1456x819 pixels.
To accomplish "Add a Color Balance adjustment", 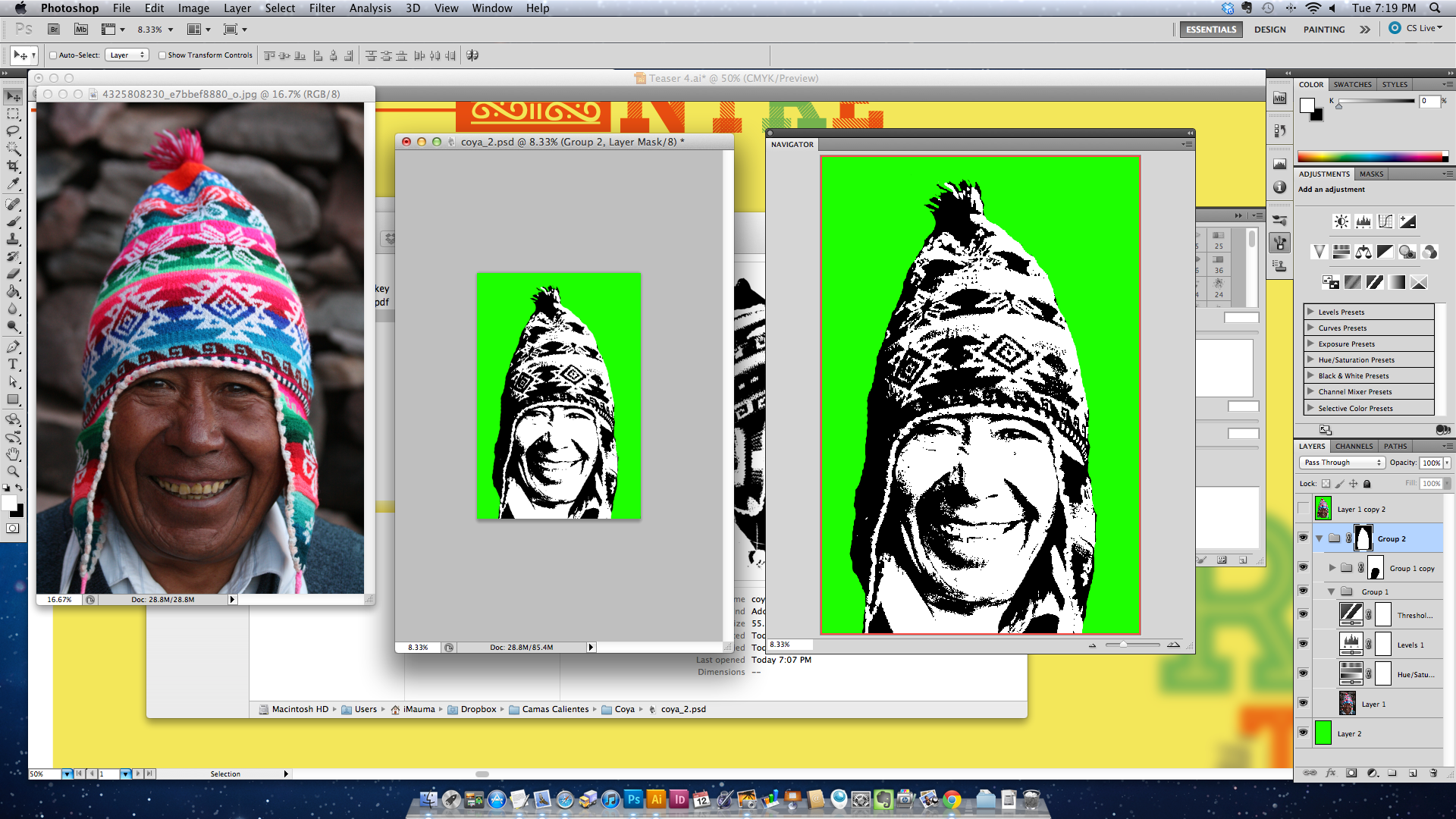I will (x=1363, y=252).
